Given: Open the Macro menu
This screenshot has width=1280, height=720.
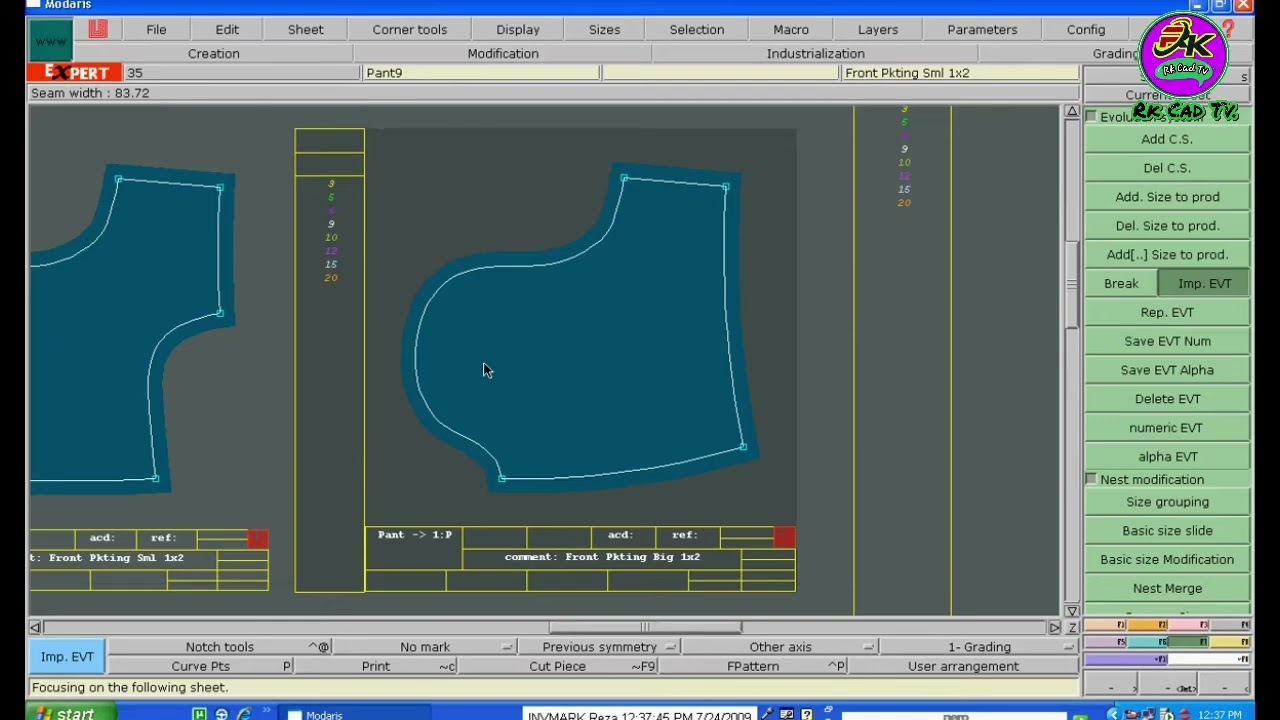Looking at the screenshot, I should 791,30.
